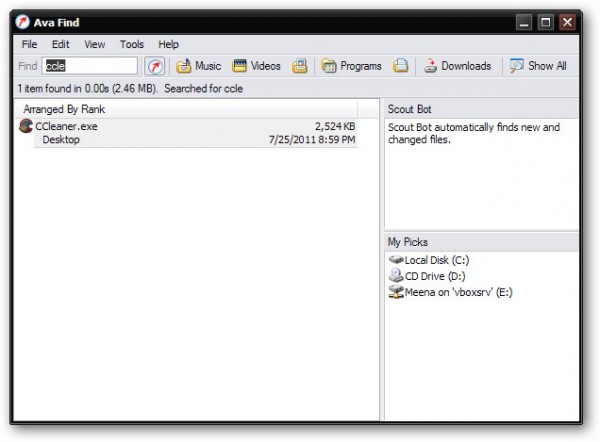Click the Desktop location text
Viewport: 600px width, 442px height.
coord(61,140)
